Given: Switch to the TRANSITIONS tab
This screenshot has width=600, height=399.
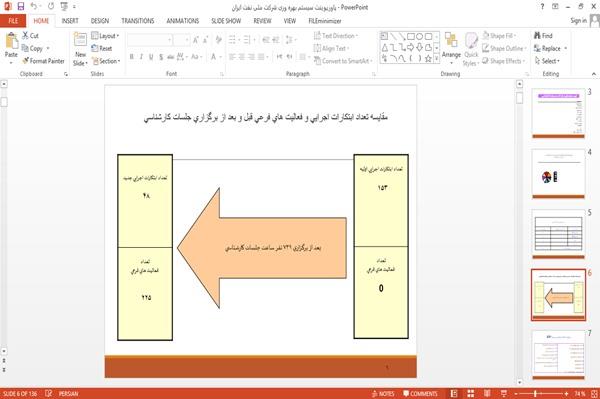Looking at the screenshot, I should pyautogui.click(x=137, y=21).
